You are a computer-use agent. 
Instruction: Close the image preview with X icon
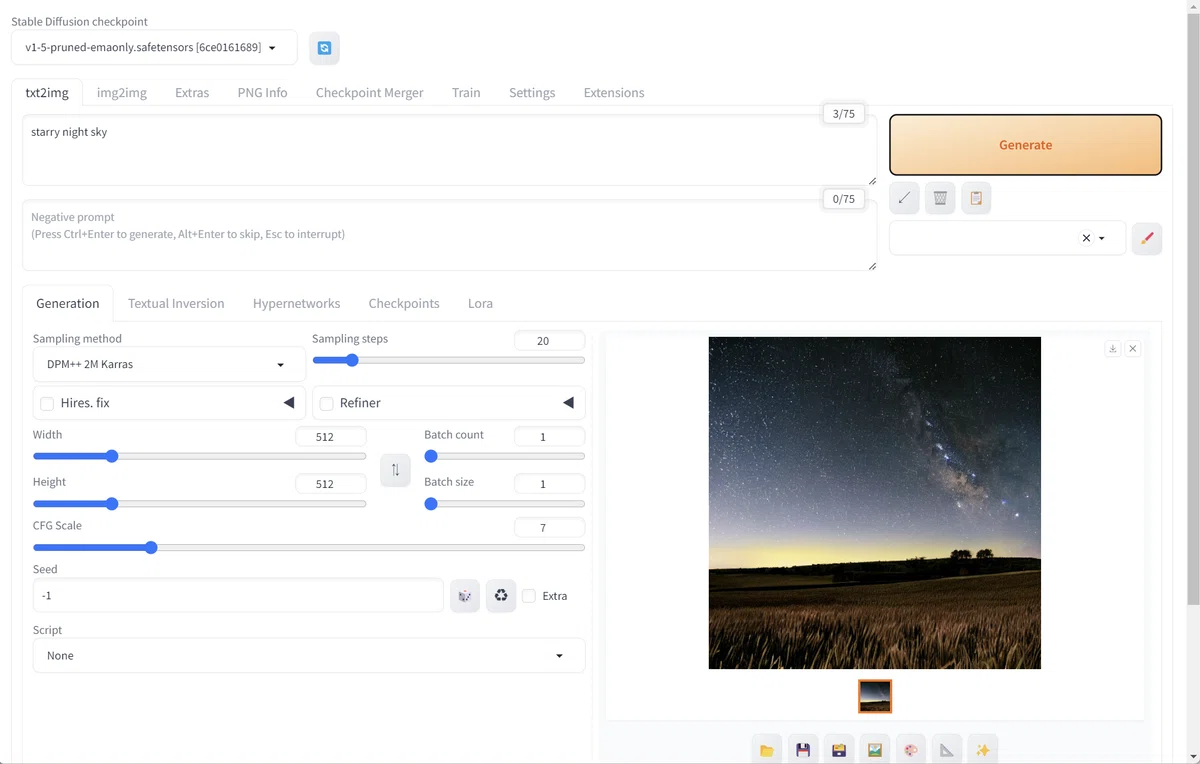tap(1132, 349)
